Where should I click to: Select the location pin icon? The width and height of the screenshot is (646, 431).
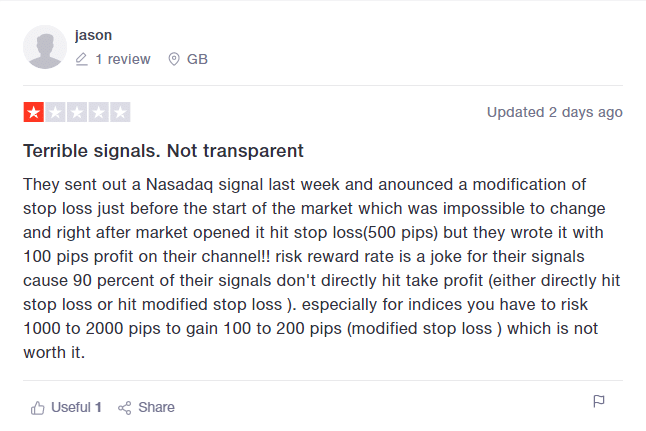point(174,59)
